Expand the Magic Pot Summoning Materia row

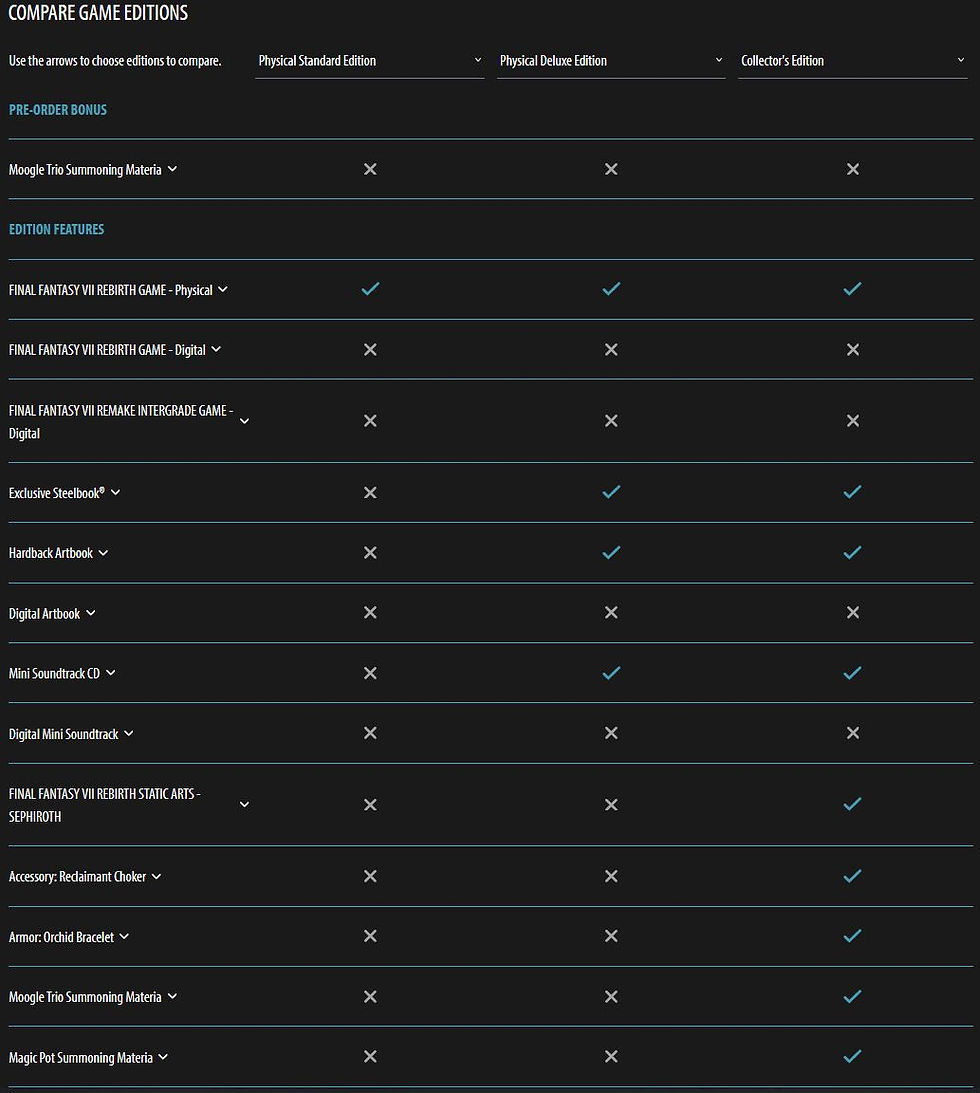click(x=163, y=1057)
